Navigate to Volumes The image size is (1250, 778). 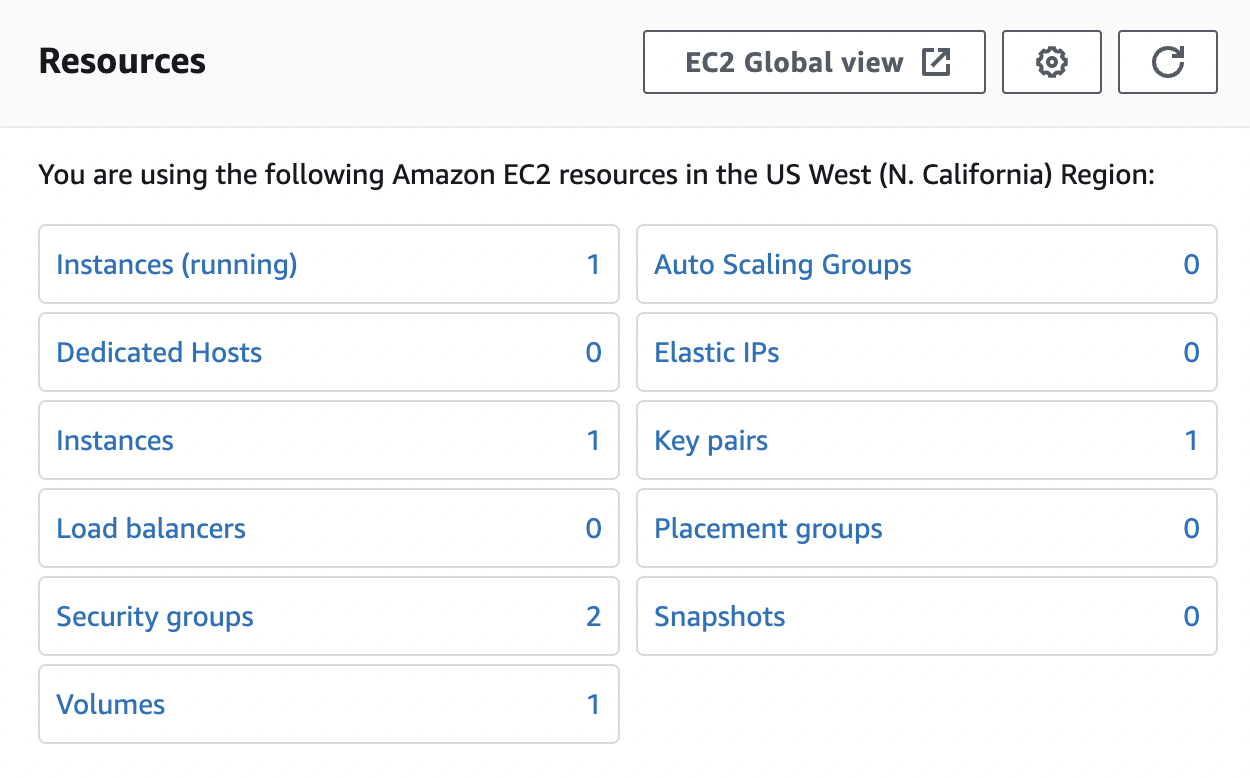point(111,705)
